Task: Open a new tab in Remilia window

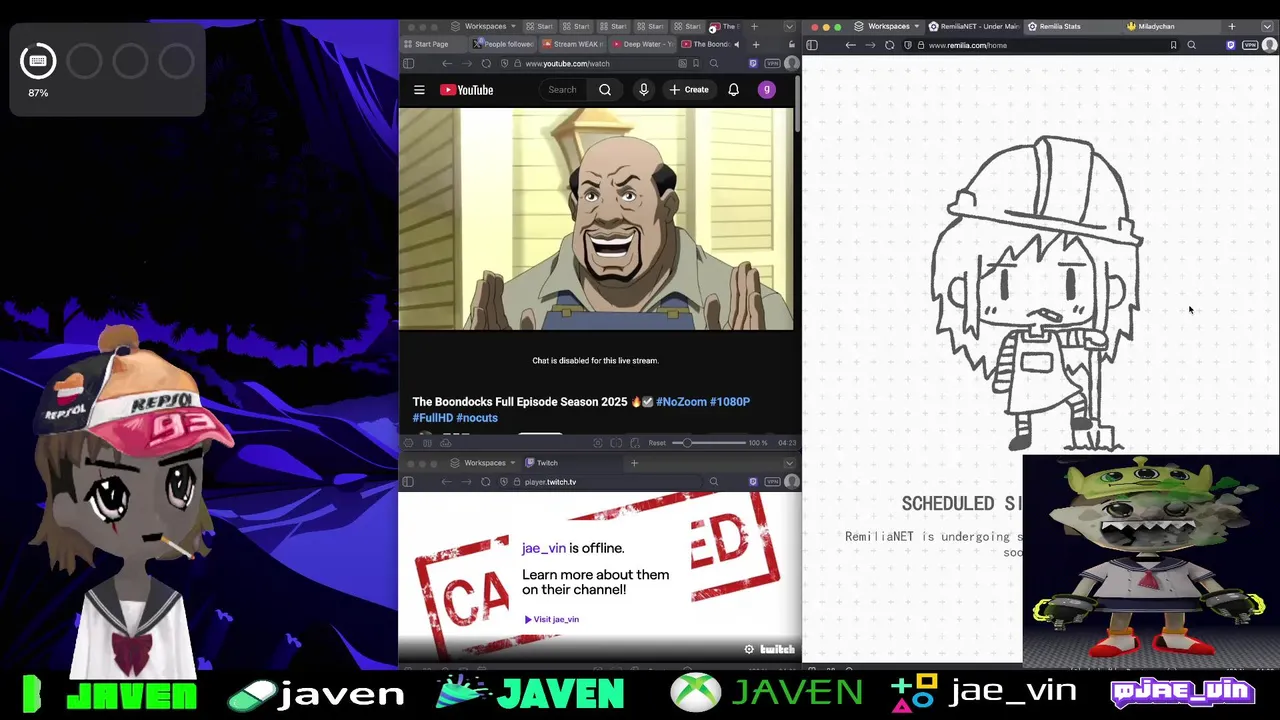Action: pyautogui.click(x=1232, y=27)
